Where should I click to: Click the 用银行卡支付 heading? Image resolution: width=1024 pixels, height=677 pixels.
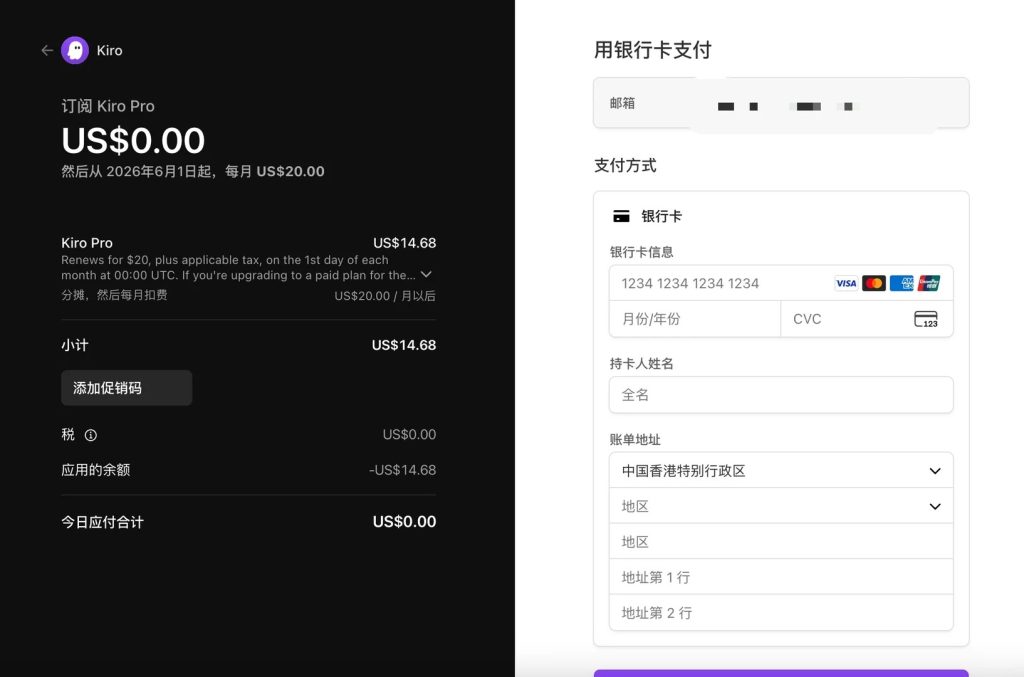point(652,50)
